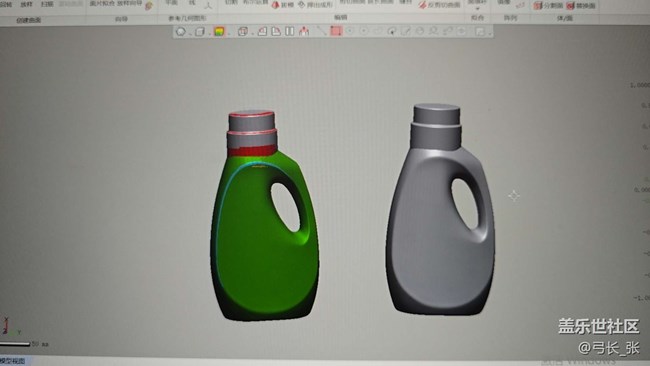Click the 旋转 revolve tool

click(x=283, y=5)
